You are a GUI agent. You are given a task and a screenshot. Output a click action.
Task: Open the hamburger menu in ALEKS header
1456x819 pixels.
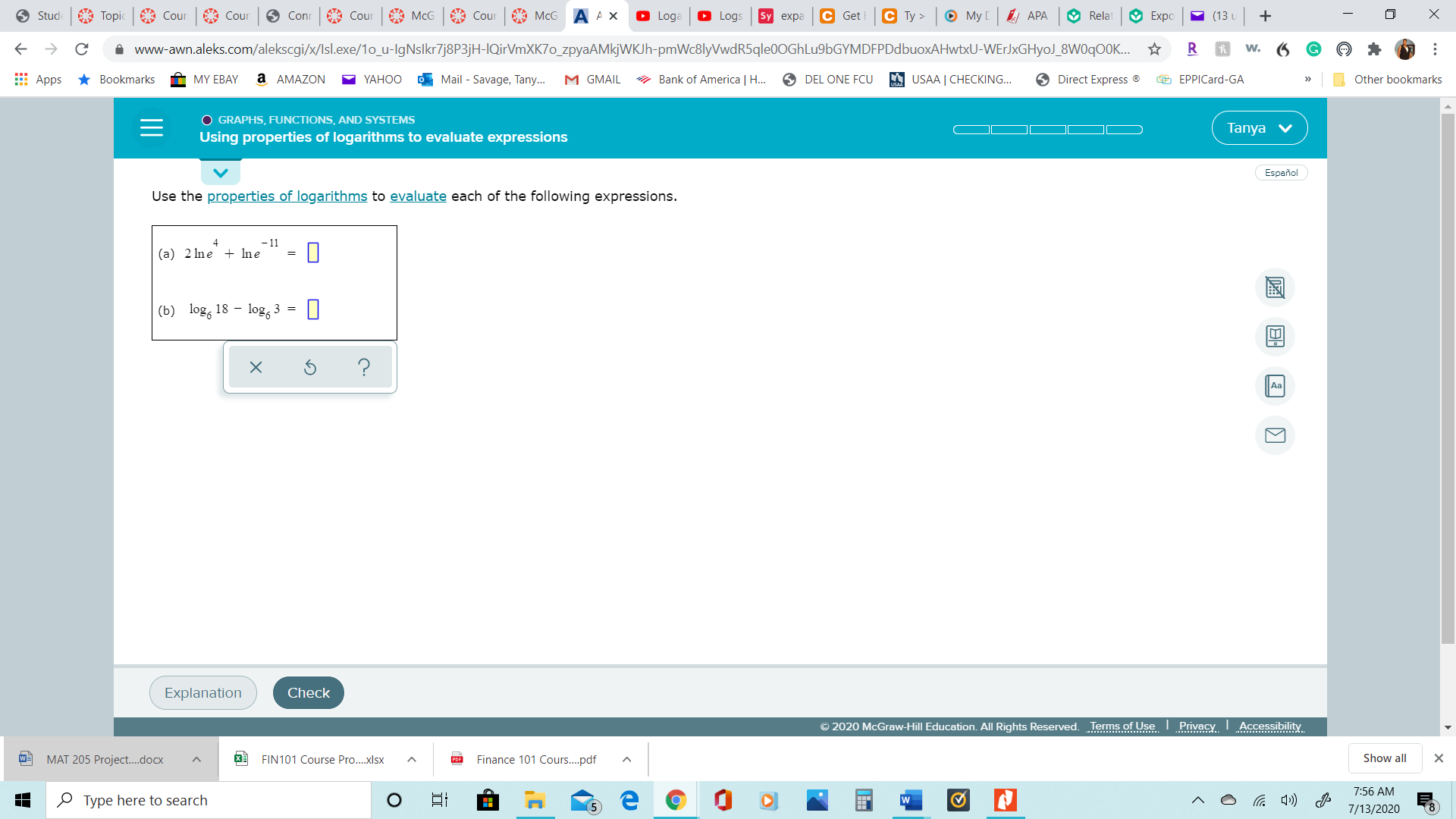pos(152,127)
